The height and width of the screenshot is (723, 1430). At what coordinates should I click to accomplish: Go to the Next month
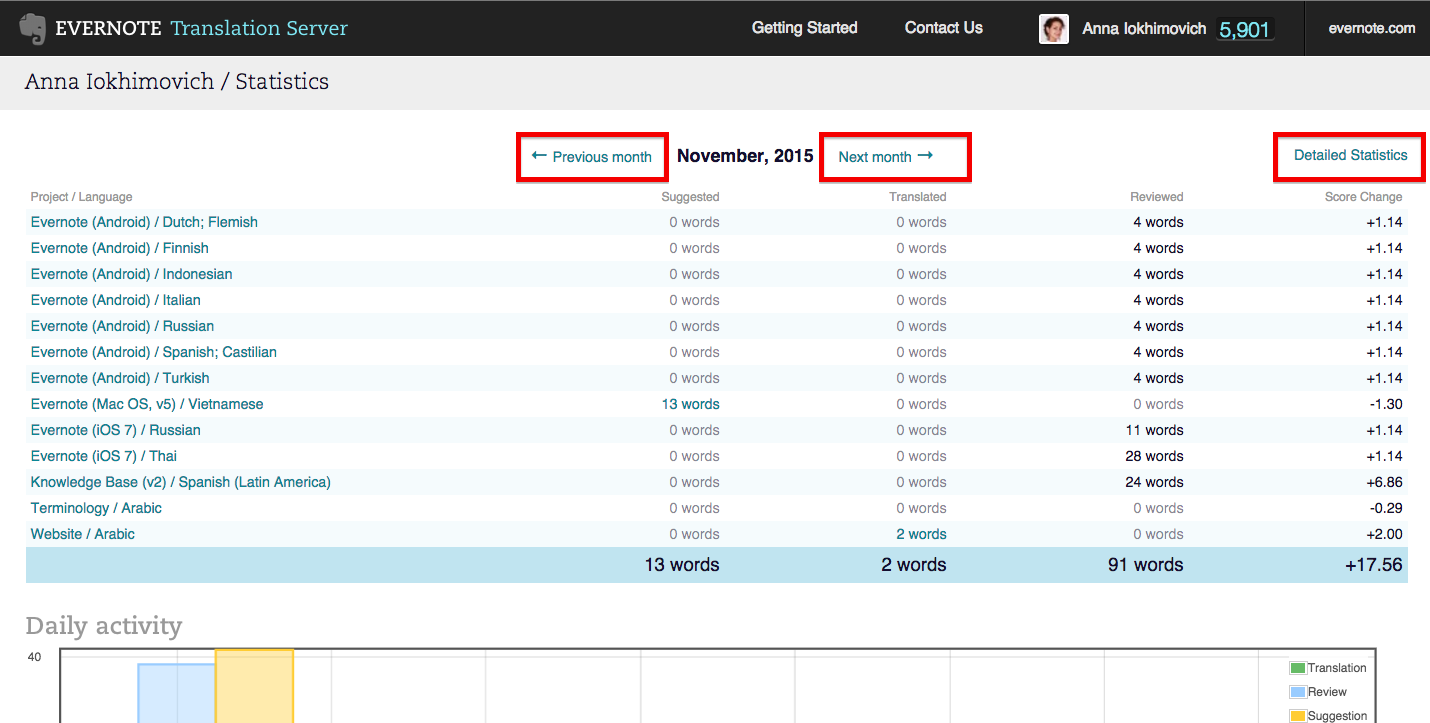(x=885, y=157)
